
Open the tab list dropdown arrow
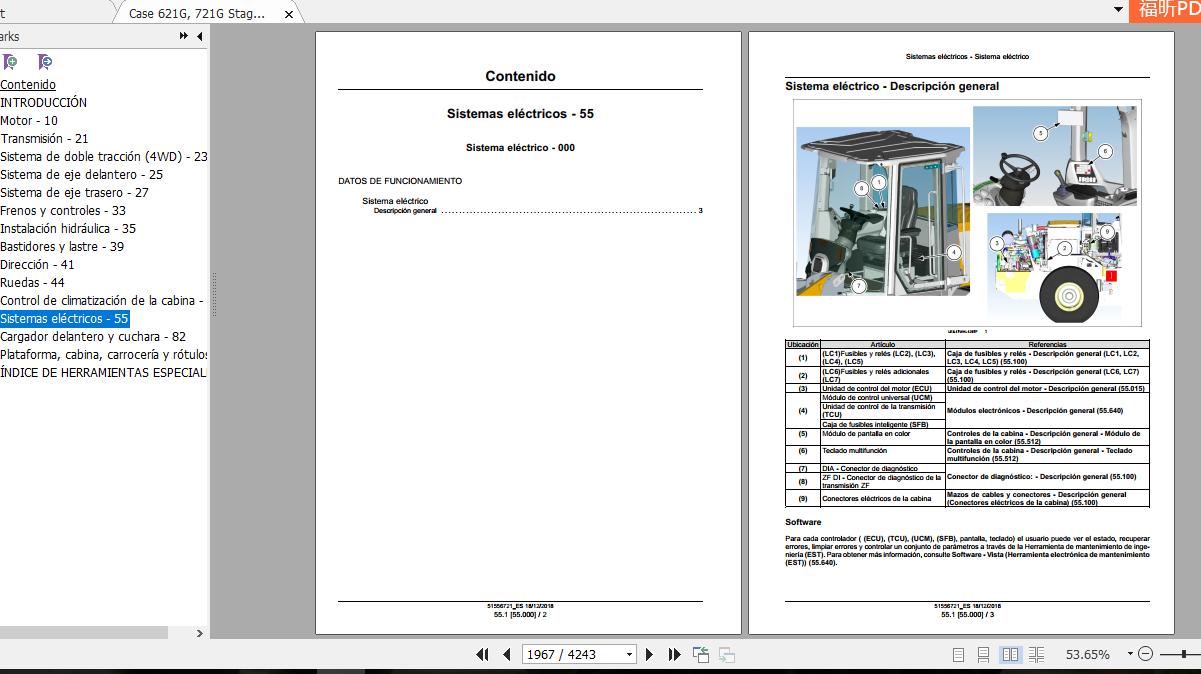[x=1119, y=9]
